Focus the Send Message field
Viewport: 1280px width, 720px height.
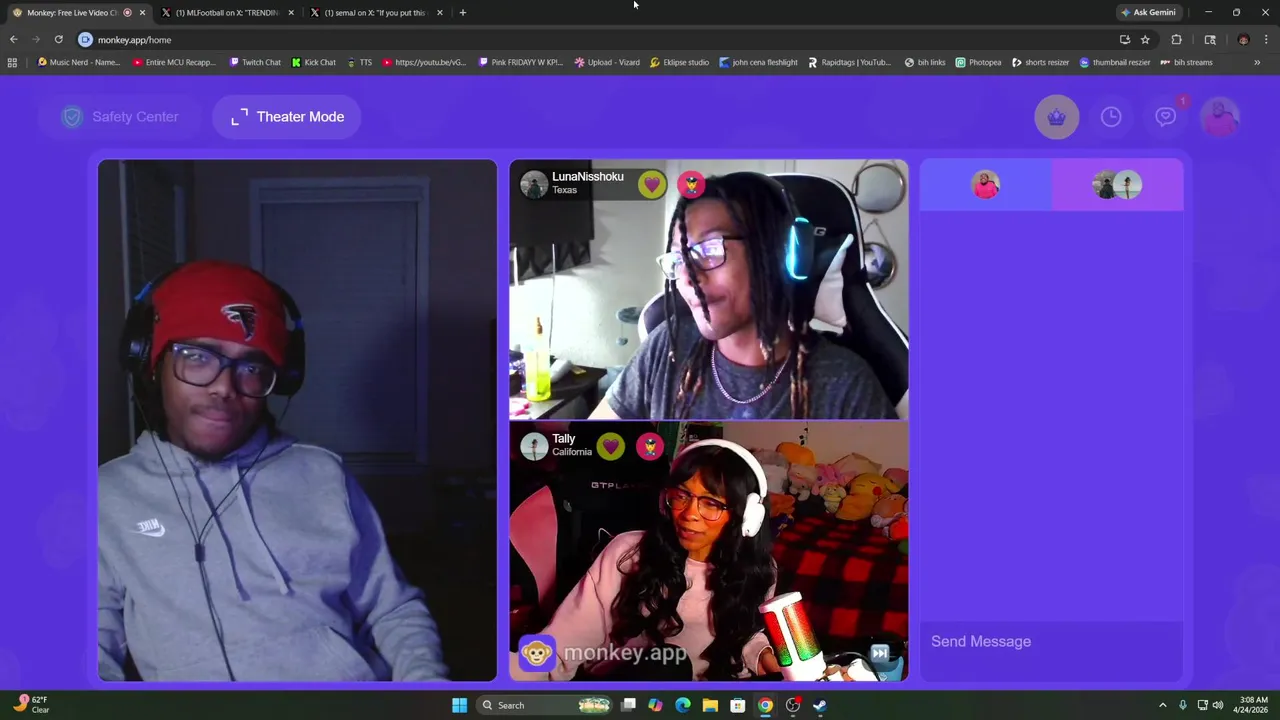(1051, 642)
